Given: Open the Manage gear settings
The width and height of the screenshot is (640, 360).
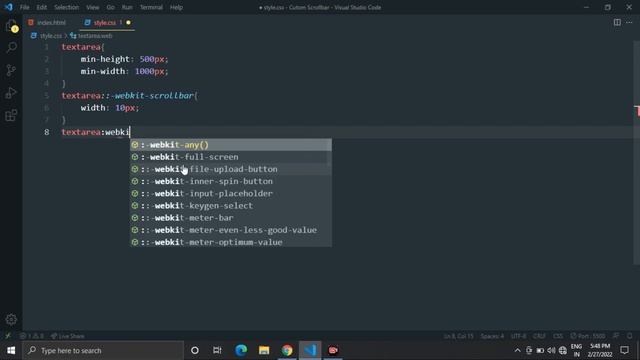Looking at the screenshot, I should 11,319.
